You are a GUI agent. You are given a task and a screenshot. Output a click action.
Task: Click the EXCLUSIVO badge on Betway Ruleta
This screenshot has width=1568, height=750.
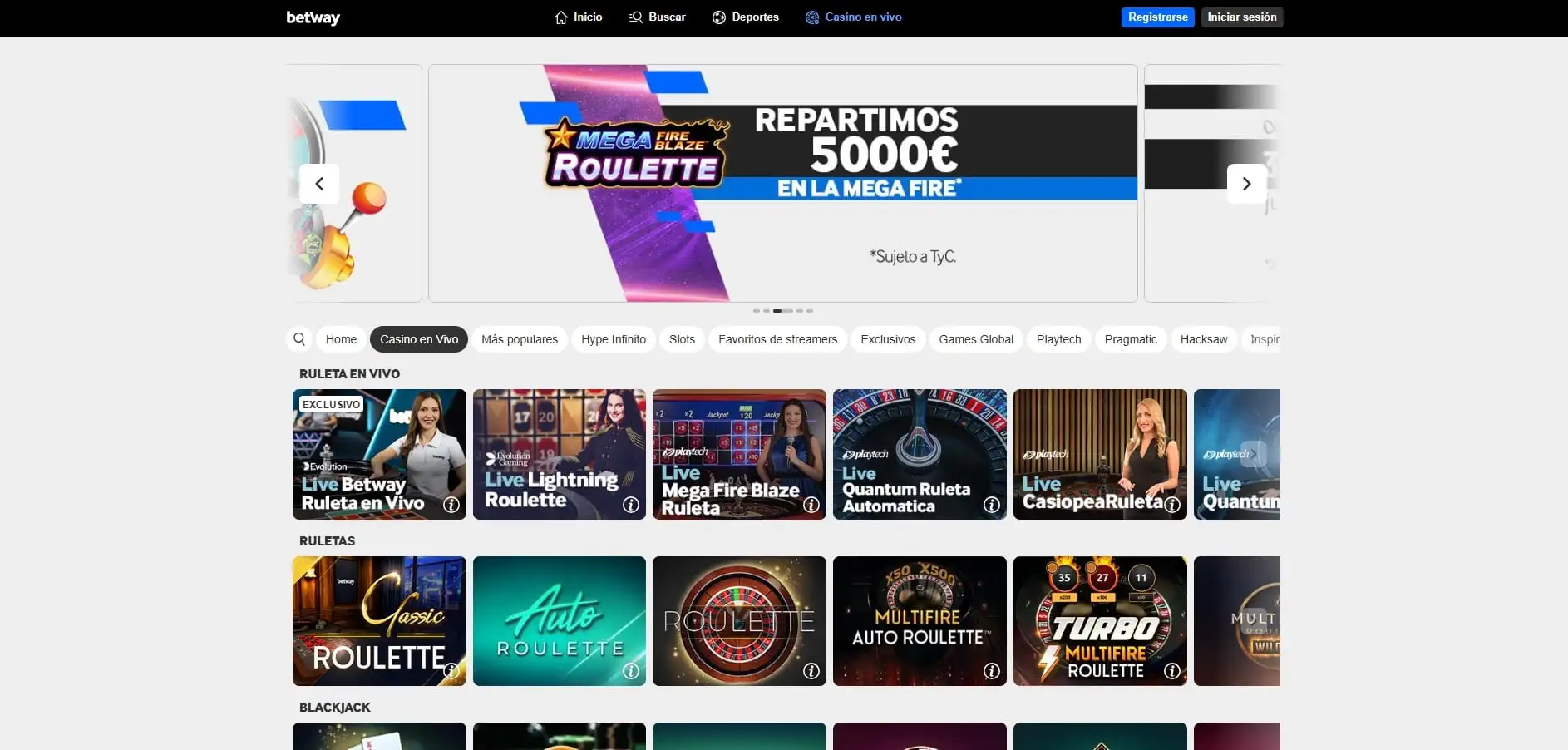pyautogui.click(x=331, y=404)
